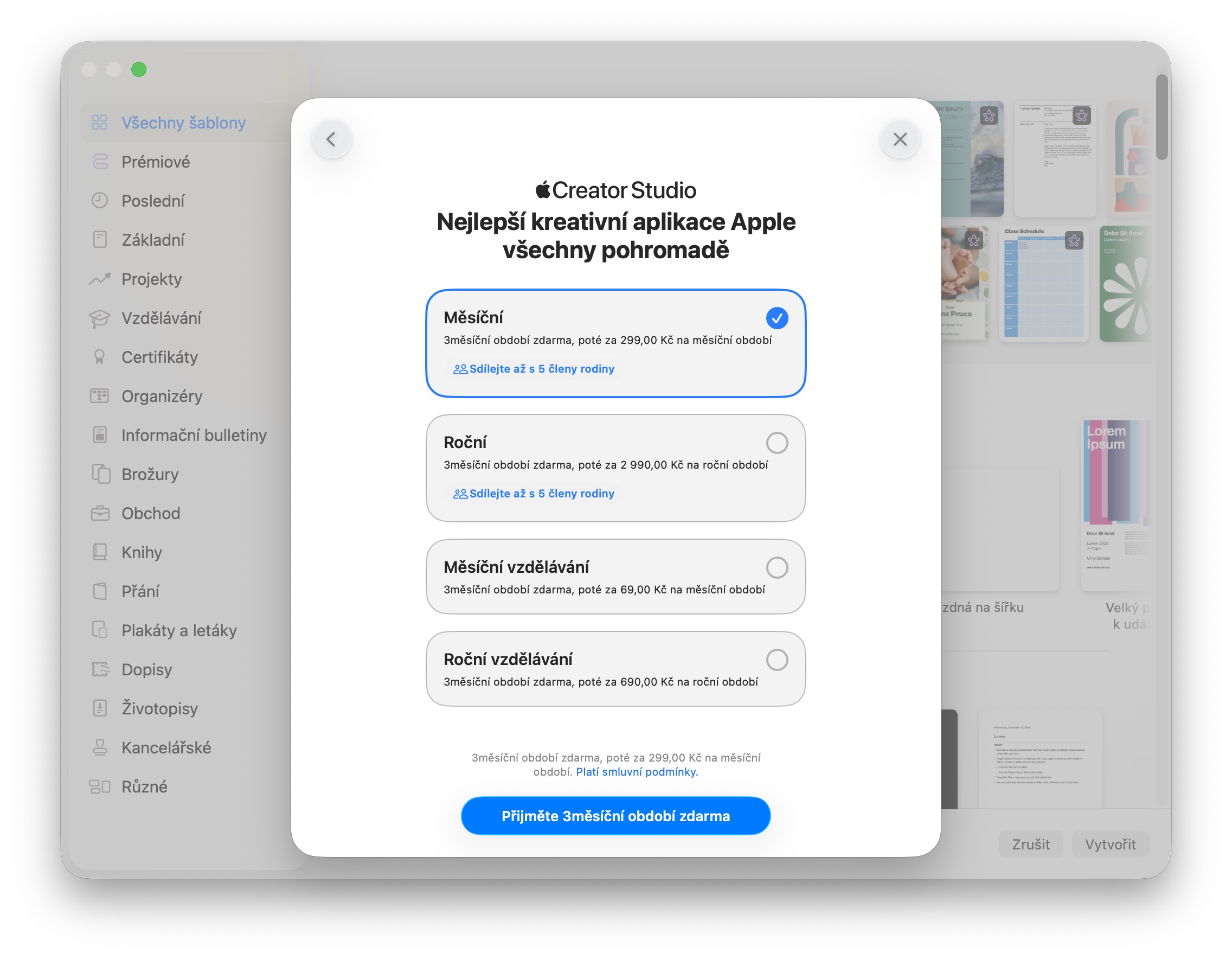Select the Roční plan radio button

coord(777,443)
